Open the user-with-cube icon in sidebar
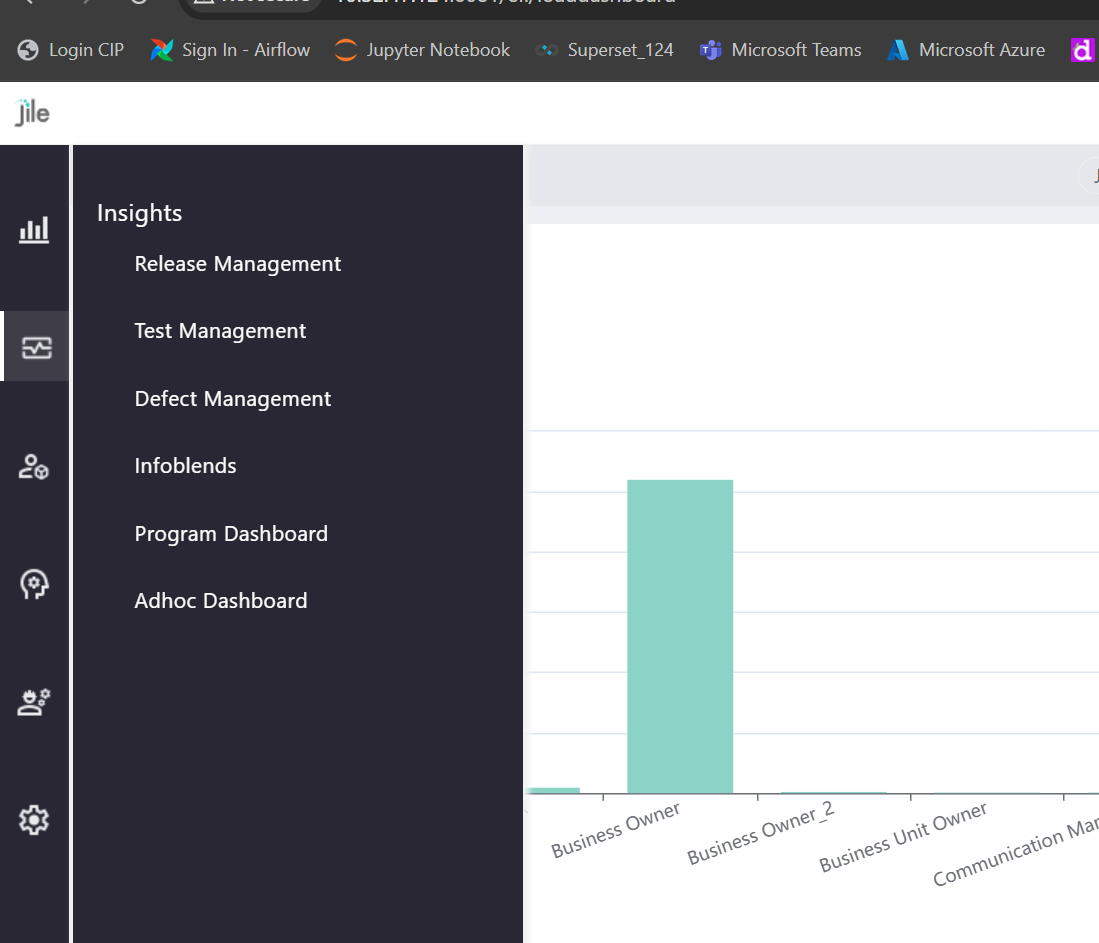1099x943 pixels. click(34, 466)
